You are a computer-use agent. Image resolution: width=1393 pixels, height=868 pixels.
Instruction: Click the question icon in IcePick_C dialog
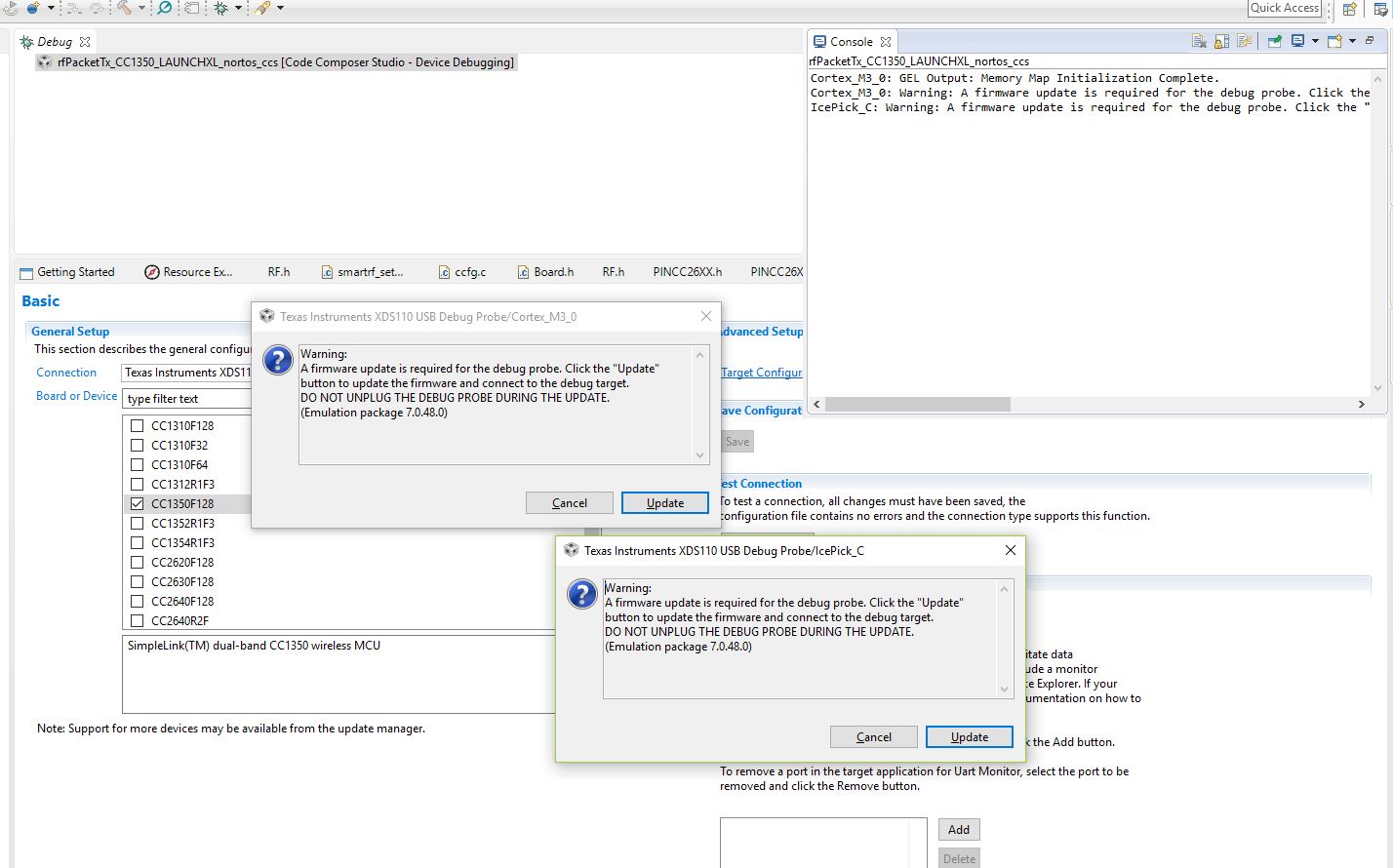(582, 594)
